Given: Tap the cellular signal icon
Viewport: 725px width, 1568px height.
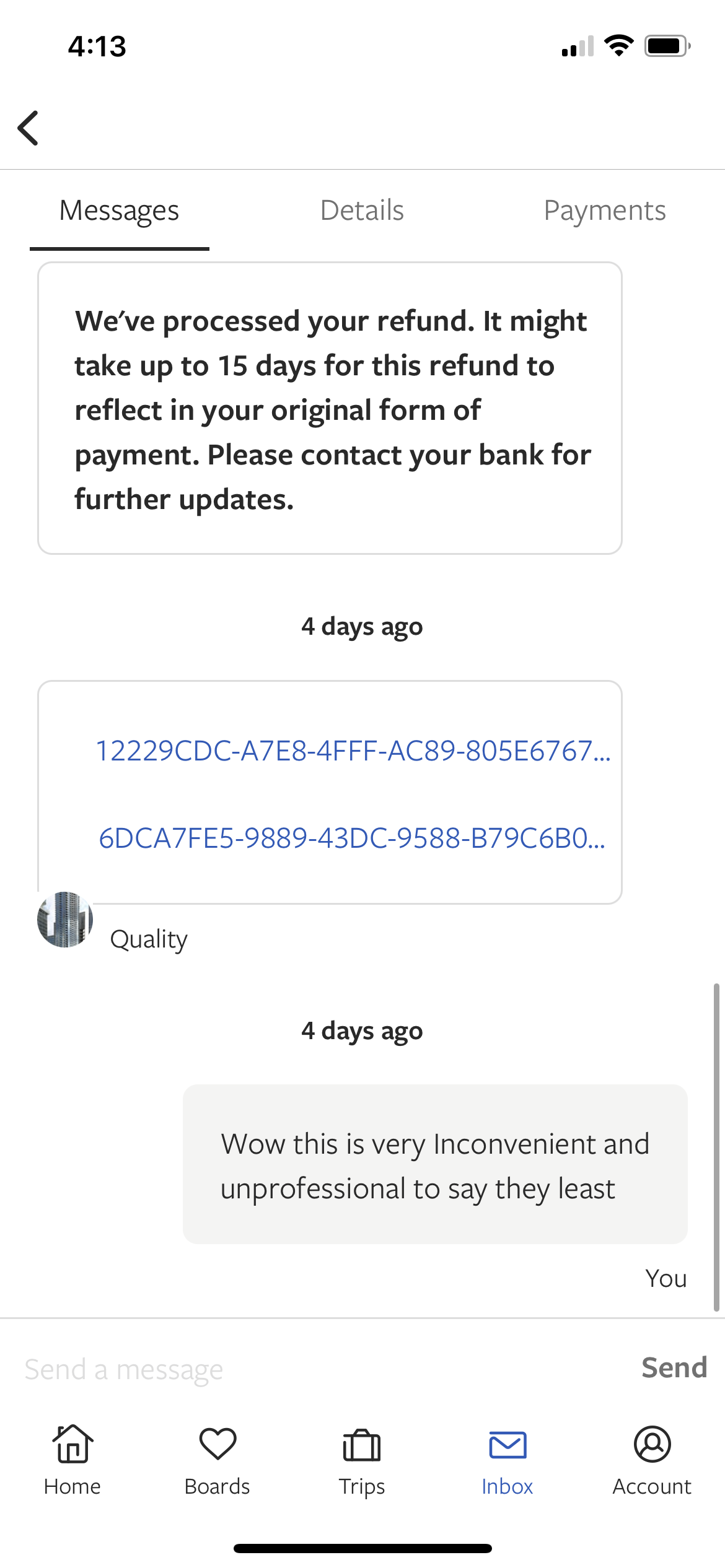Looking at the screenshot, I should click(578, 46).
